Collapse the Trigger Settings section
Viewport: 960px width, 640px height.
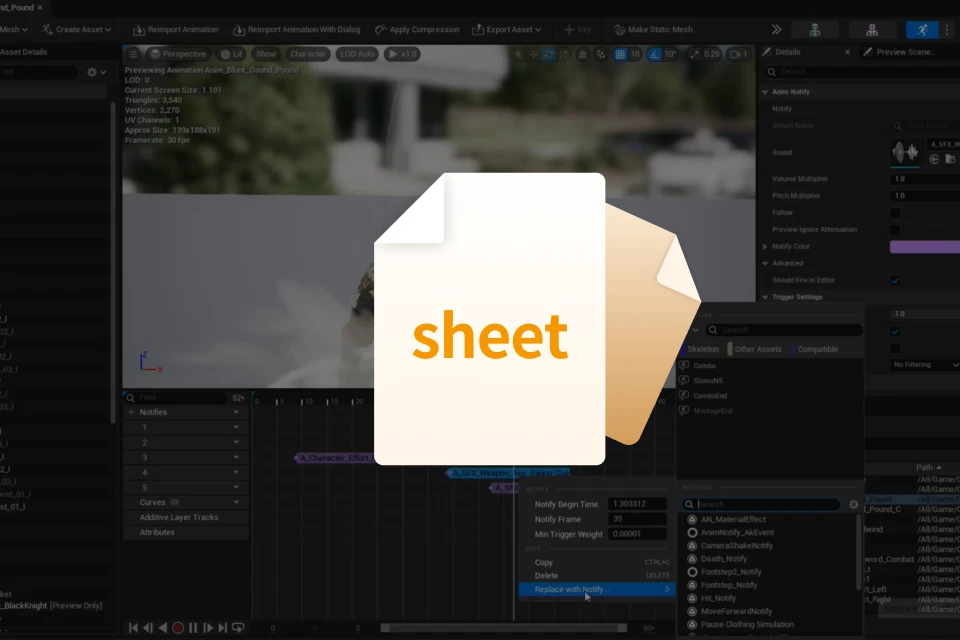pos(765,297)
